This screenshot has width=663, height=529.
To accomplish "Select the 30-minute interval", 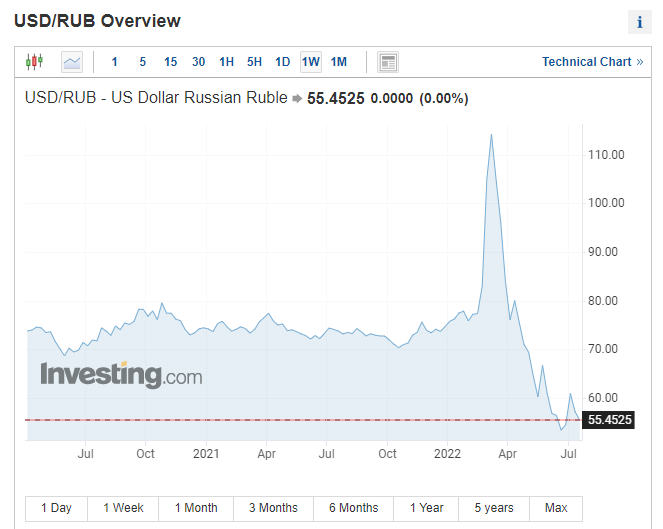I will (x=198, y=62).
